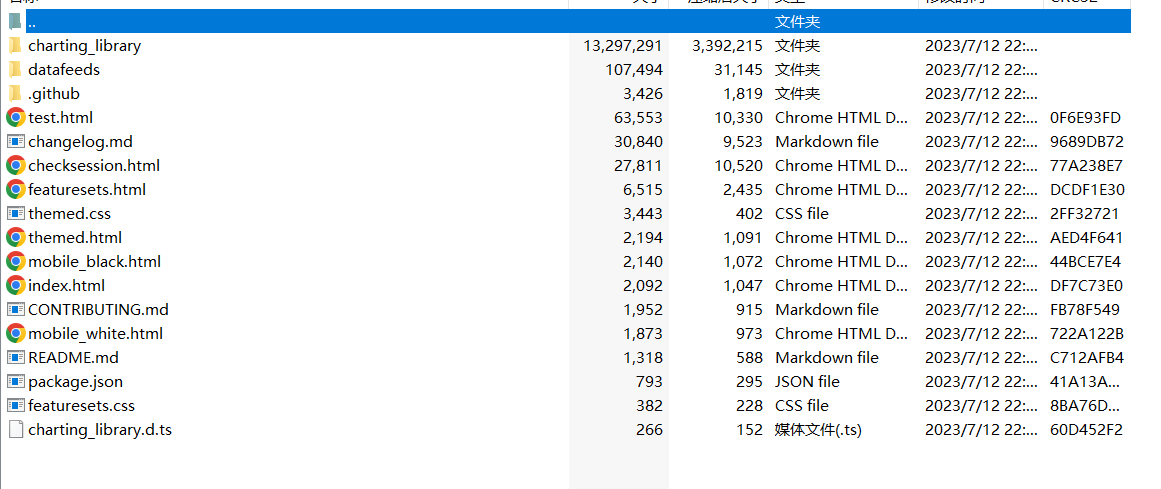Click the file icon beside README.md
The width and height of the screenshot is (1161, 489).
(x=16, y=358)
